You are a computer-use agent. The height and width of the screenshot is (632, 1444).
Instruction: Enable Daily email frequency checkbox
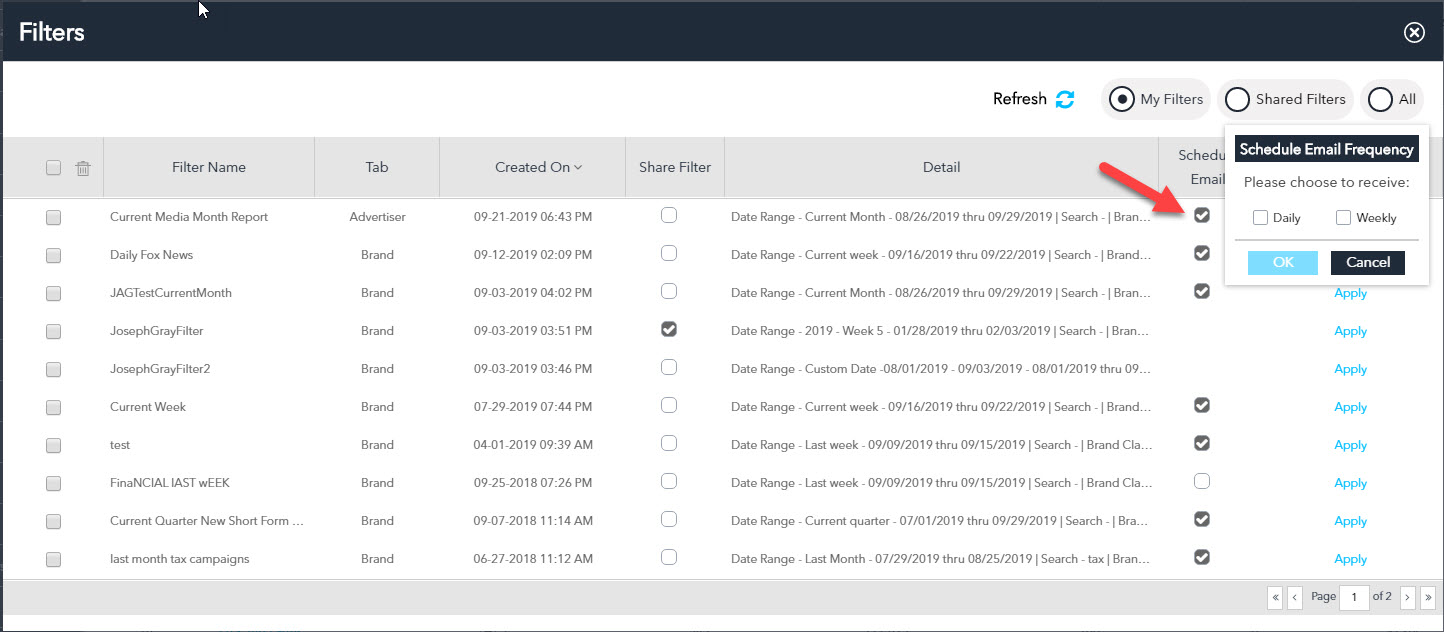tap(1260, 218)
